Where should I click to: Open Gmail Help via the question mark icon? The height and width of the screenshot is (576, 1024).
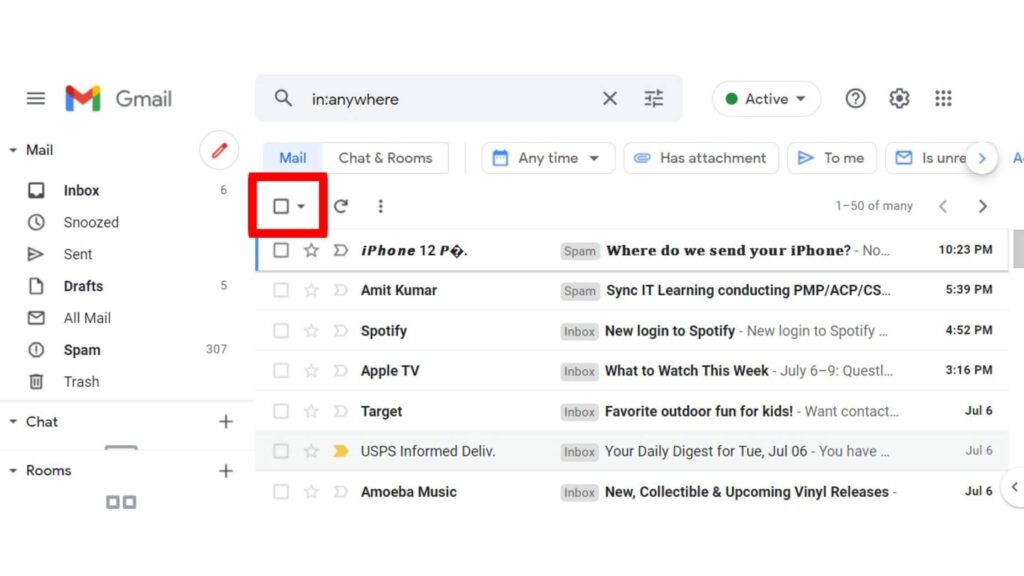coord(855,98)
